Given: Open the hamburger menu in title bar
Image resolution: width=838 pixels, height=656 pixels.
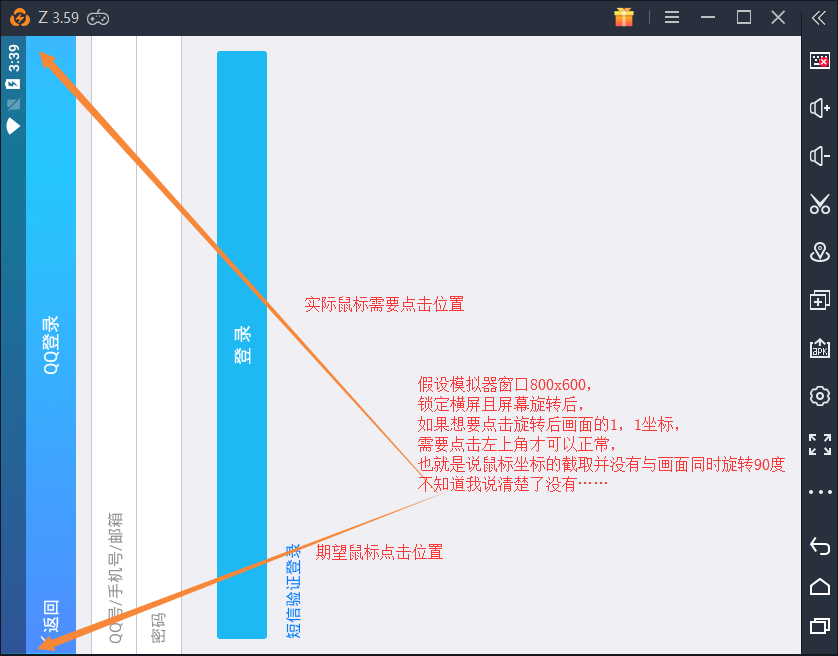Looking at the screenshot, I should click(672, 17).
